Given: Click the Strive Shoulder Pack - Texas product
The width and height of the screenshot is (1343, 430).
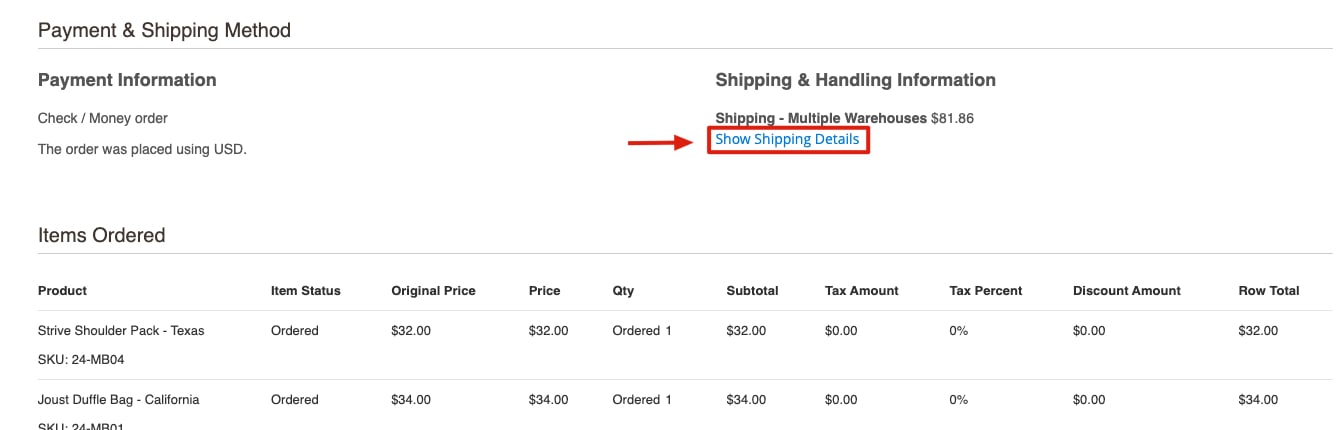Looking at the screenshot, I should (121, 331).
